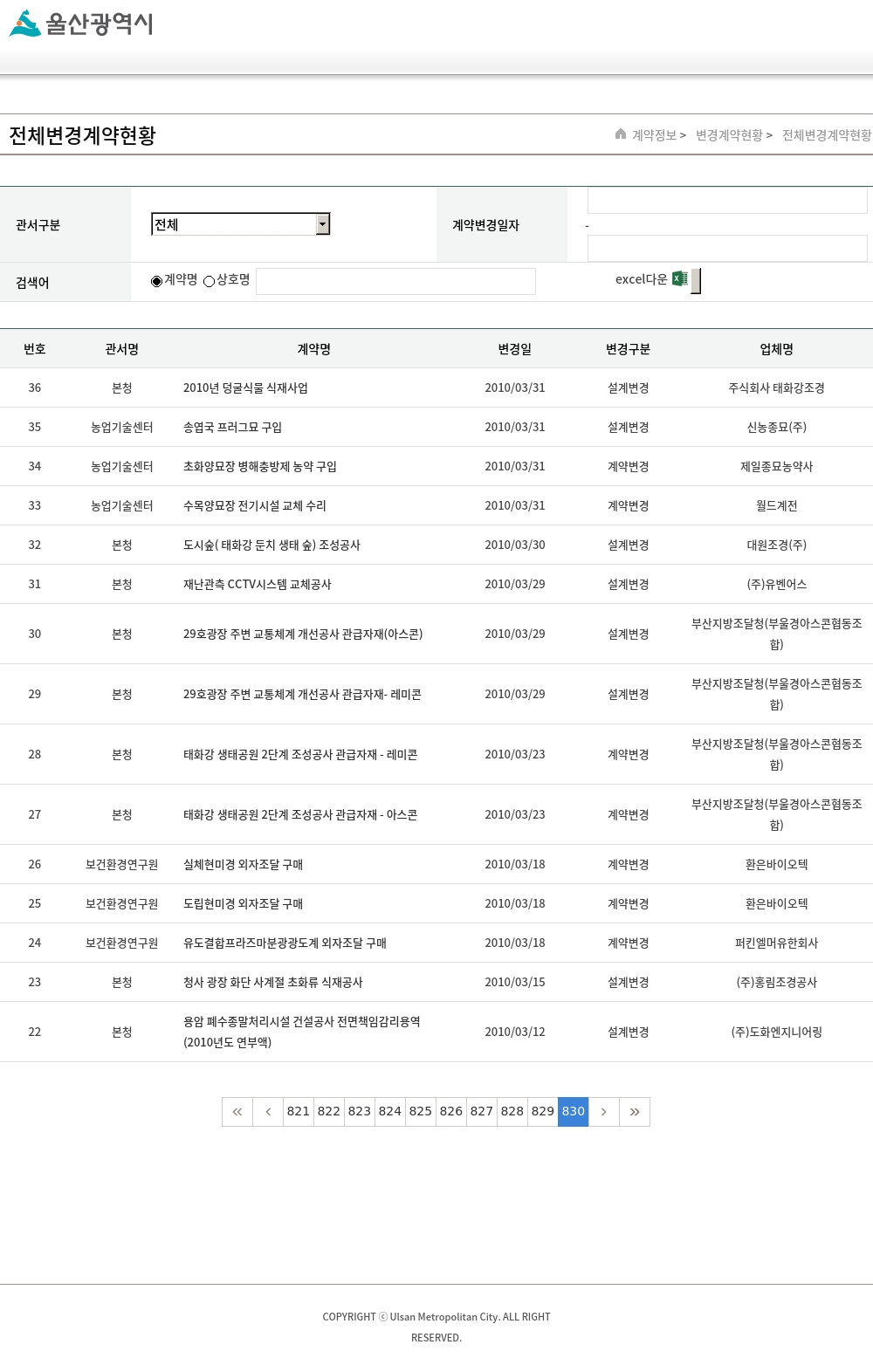Open the 관서구분 dropdown showing 전체
Screen dimensions: 873x1372
pyautogui.click(x=240, y=224)
